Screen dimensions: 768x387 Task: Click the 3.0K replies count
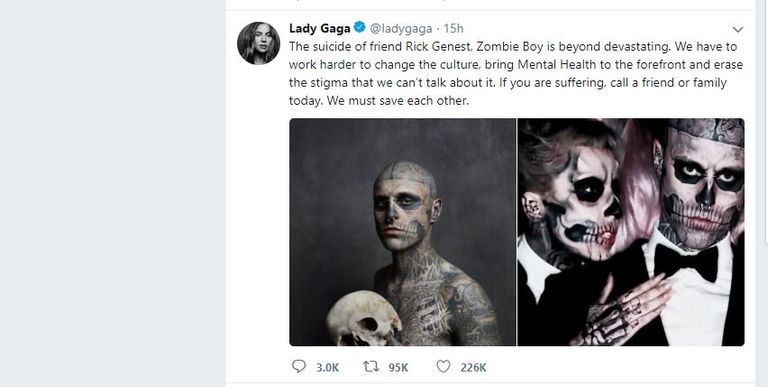[x=327, y=367]
